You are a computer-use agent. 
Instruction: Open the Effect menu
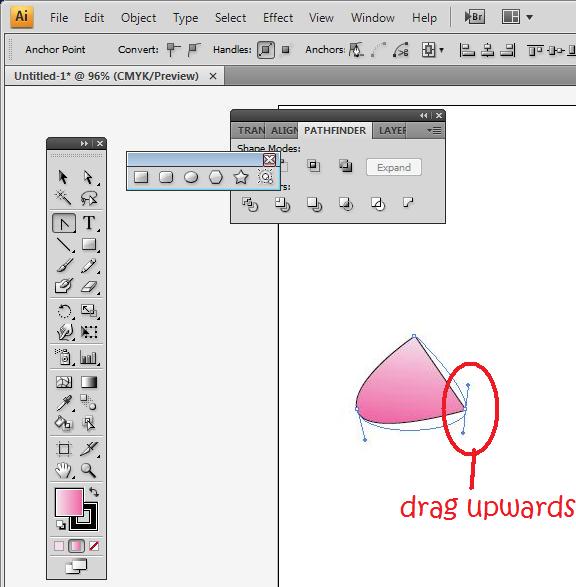point(278,18)
